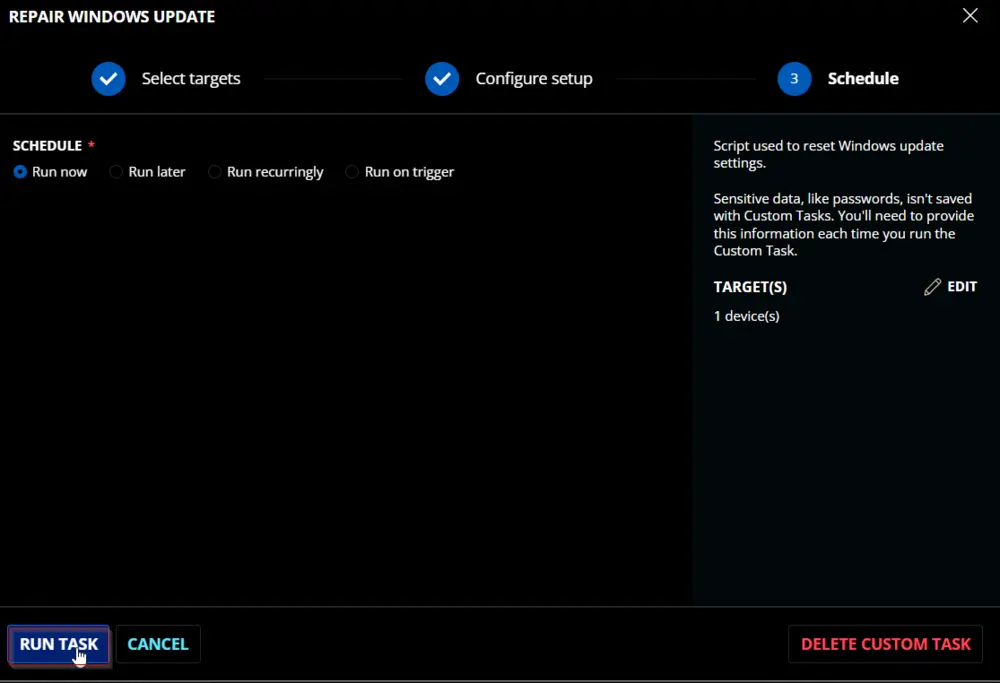Open the Schedule step label
This screenshot has width=1000, height=683.
(863, 78)
